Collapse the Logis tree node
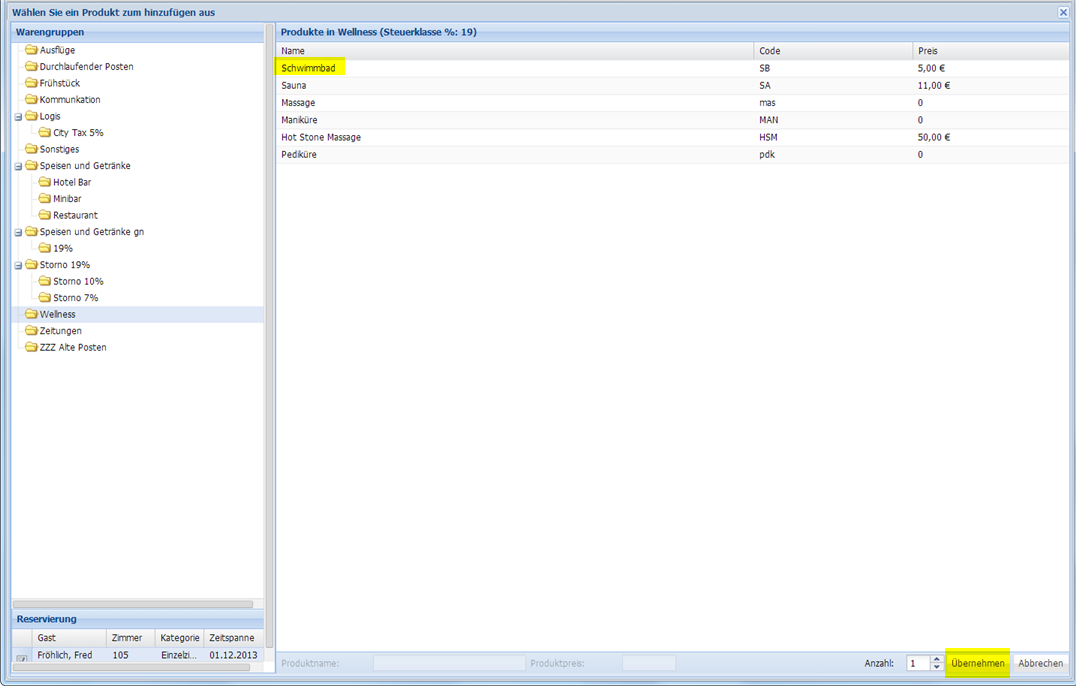The height and width of the screenshot is (686, 1076). pos(18,117)
